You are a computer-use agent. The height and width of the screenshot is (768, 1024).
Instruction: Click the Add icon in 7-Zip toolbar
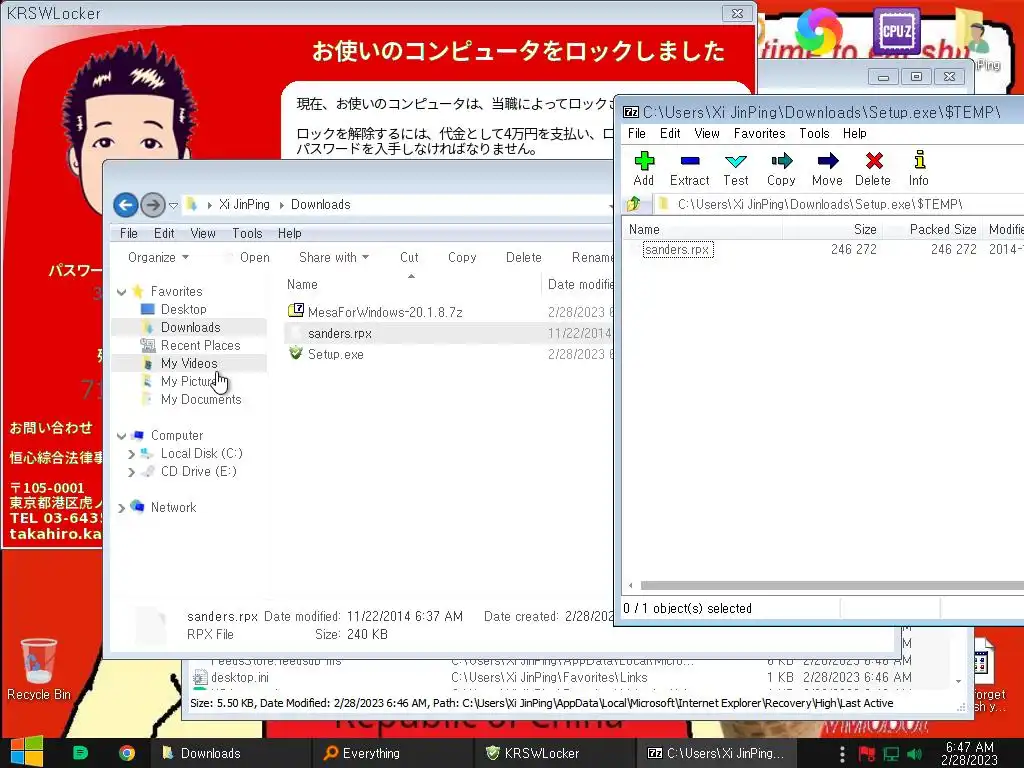pos(644,161)
